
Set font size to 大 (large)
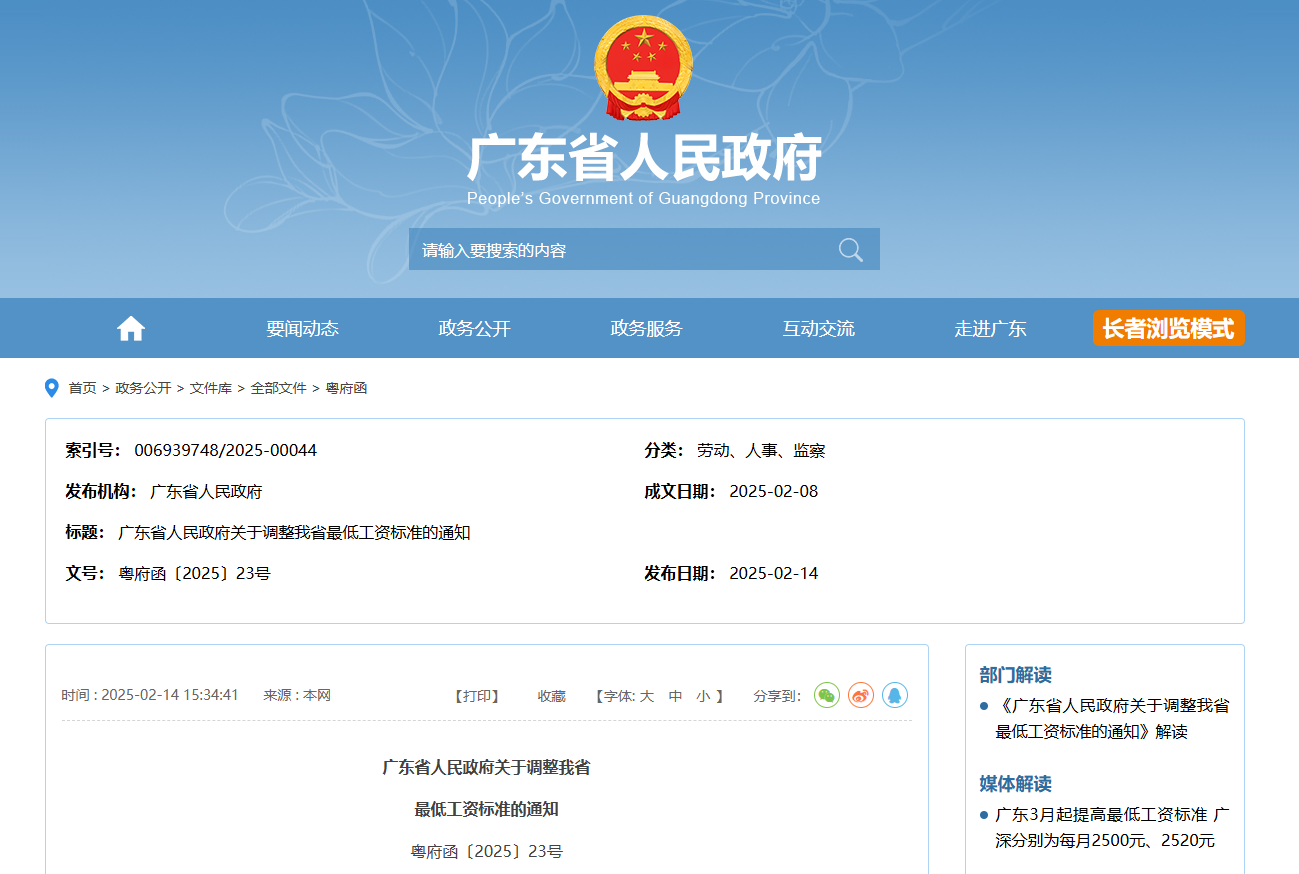[646, 696]
